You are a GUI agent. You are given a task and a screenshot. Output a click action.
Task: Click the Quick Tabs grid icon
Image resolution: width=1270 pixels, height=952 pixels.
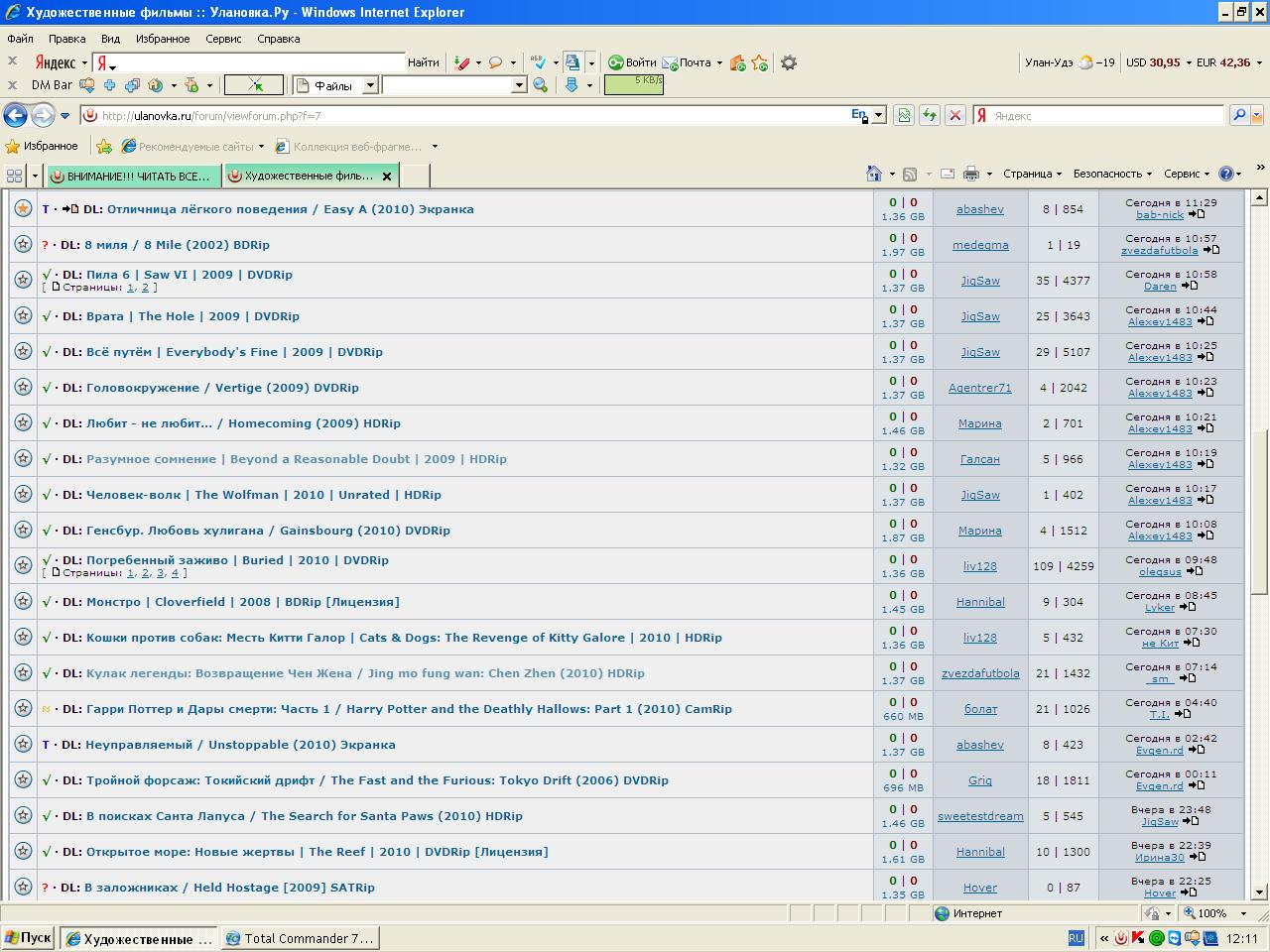(14, 176)
